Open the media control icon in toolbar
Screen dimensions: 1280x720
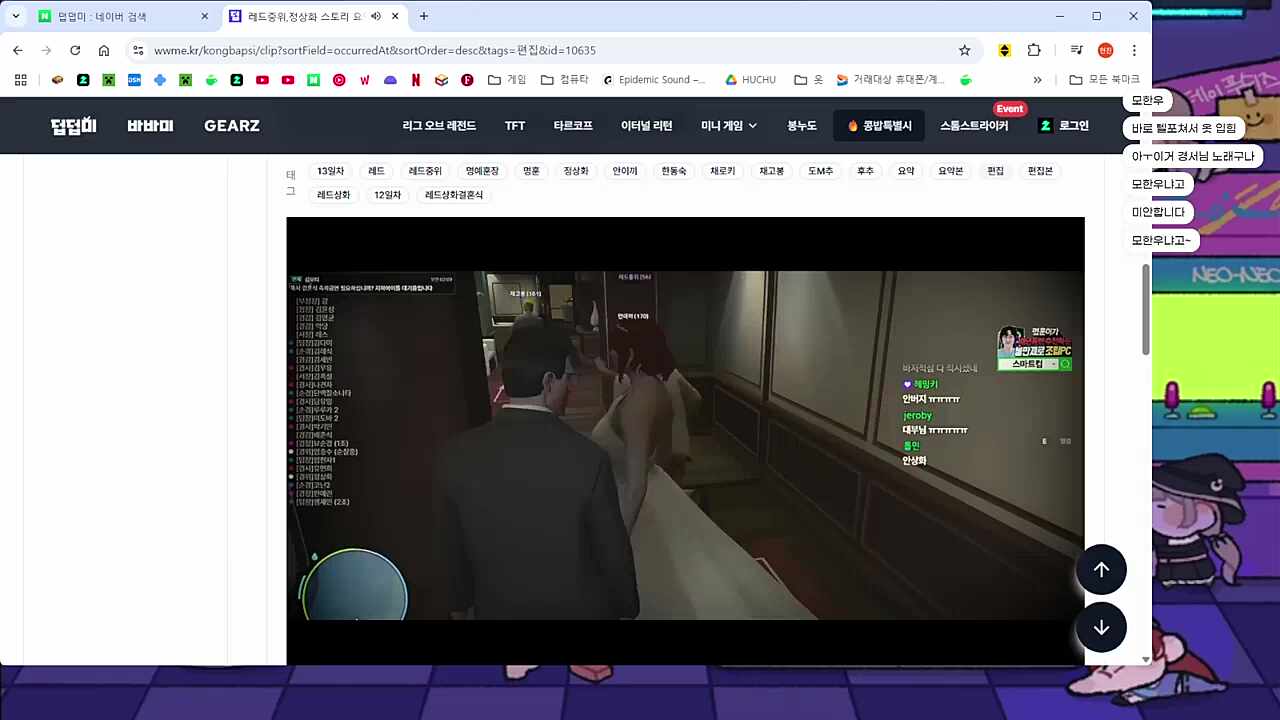click(1076, 50)
